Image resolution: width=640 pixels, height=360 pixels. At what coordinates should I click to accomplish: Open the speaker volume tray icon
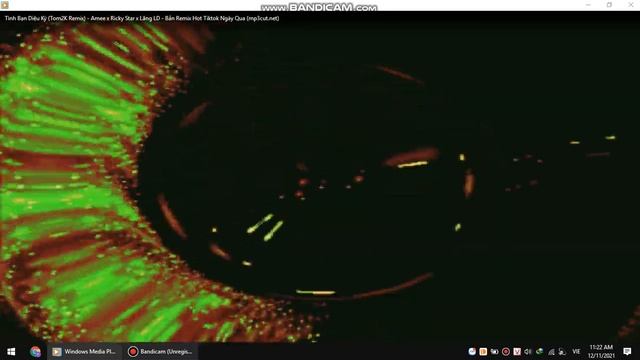pyautogui.click(x=528, y=351)
